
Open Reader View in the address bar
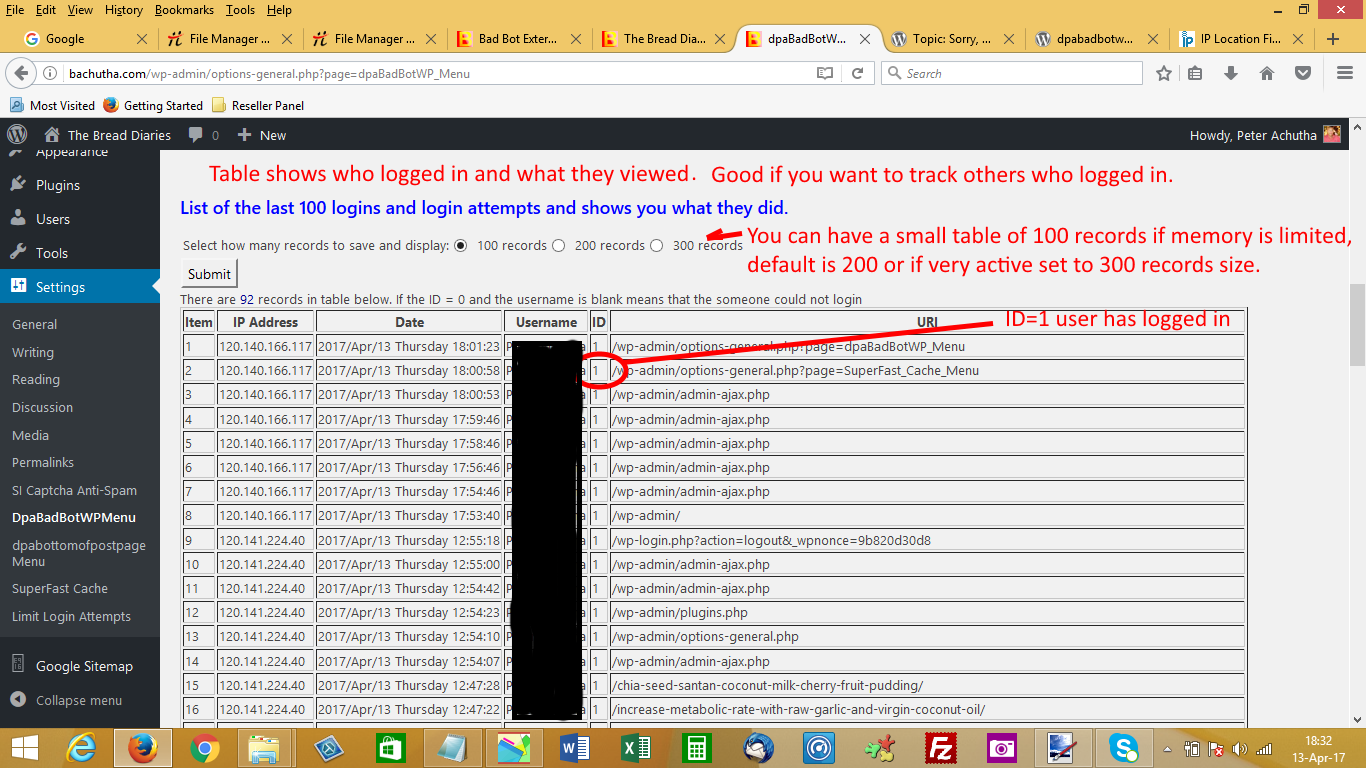point(824,73)
